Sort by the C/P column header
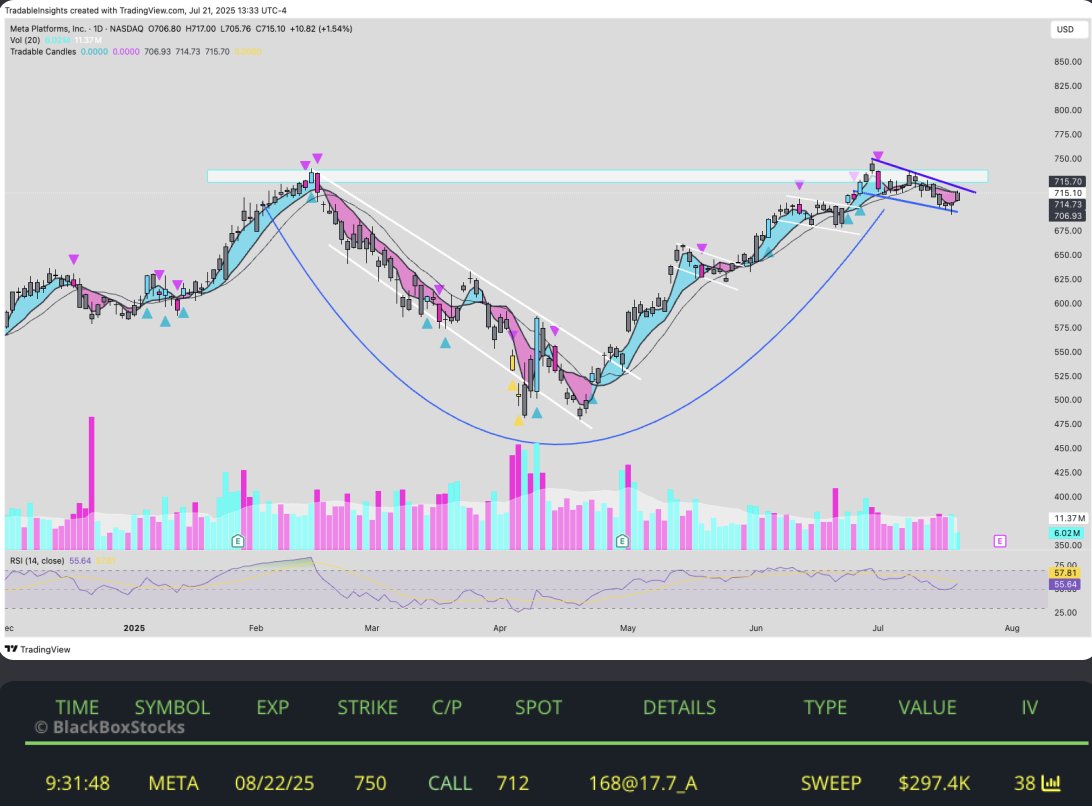The height and width of the screenshot is (806, 1092). coord(446,707)
